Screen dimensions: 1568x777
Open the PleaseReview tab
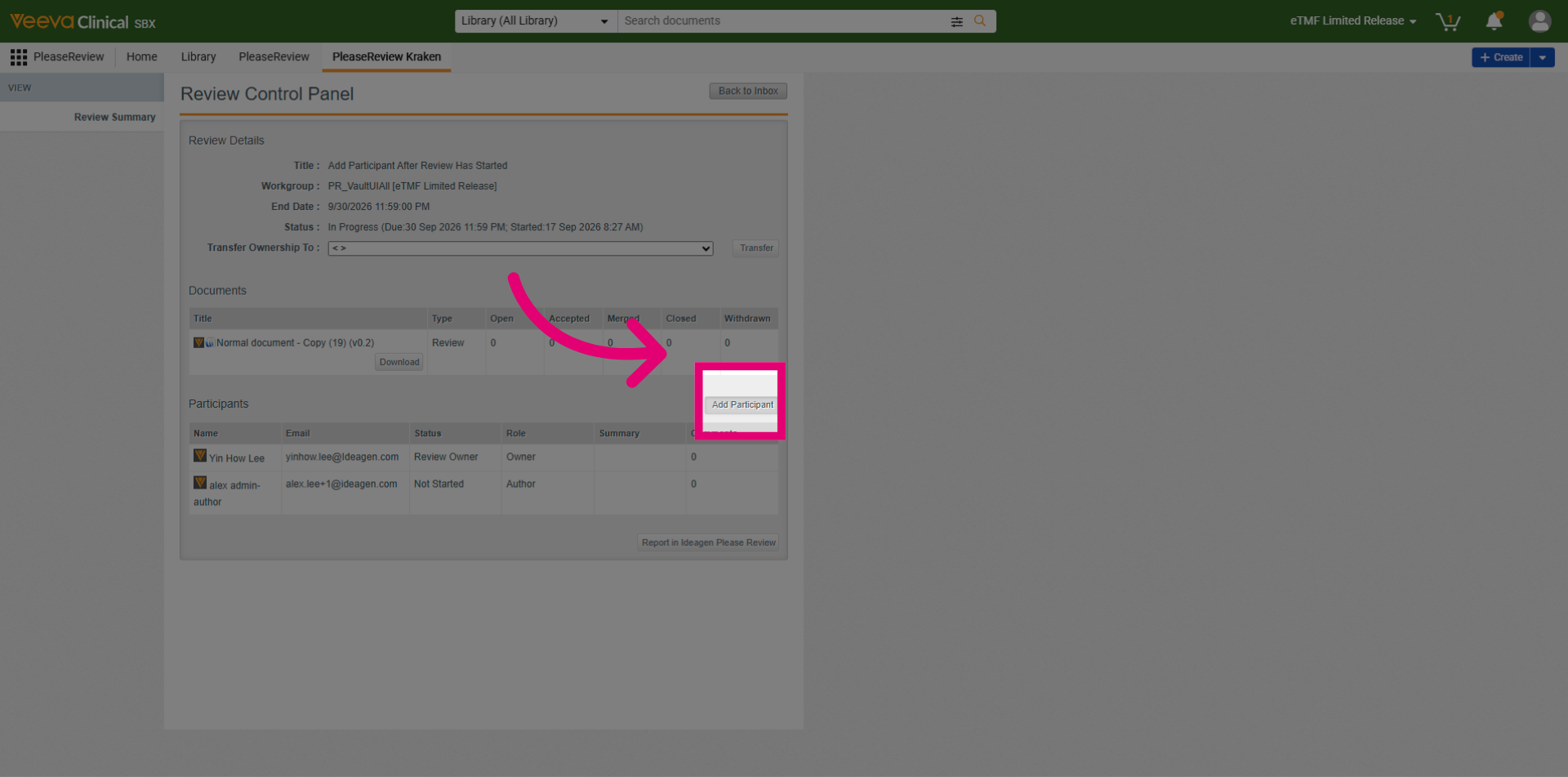coord(274,57)
